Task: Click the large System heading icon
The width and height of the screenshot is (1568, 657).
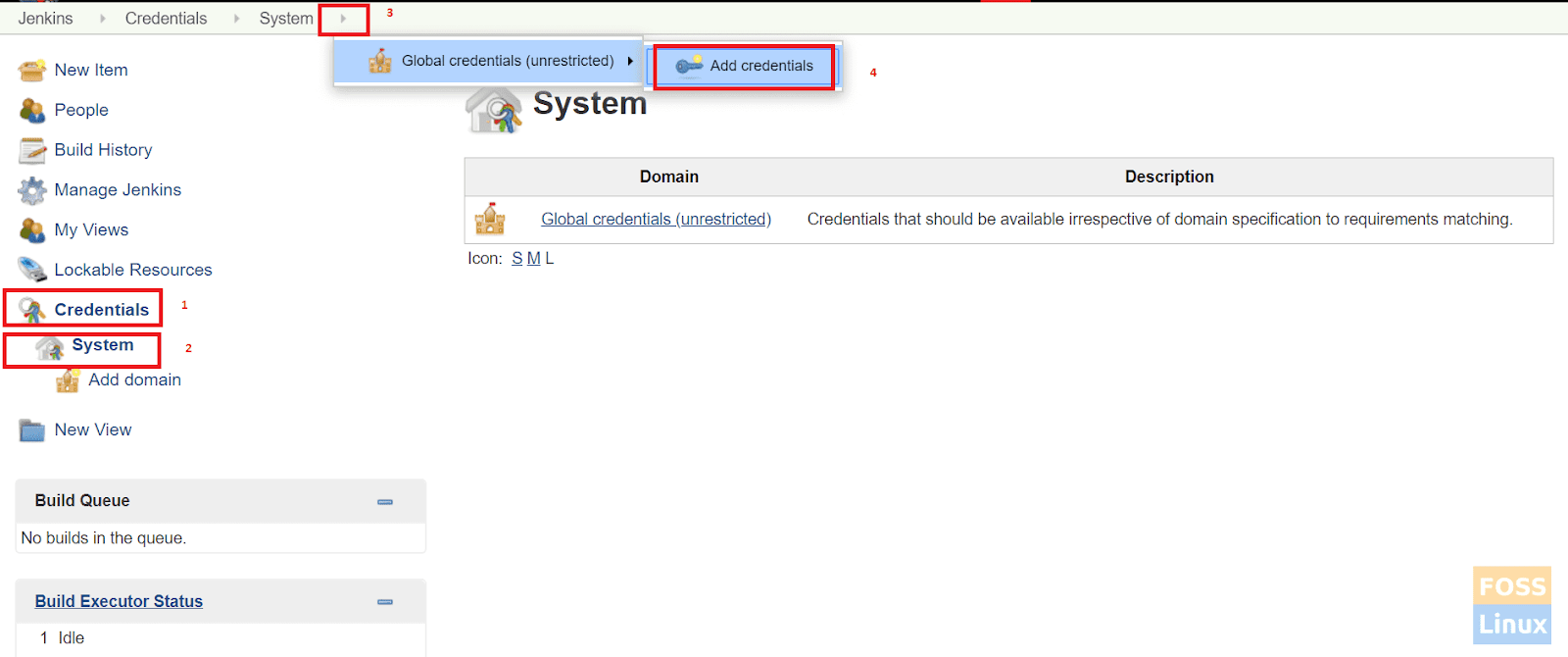Action: 494,110
